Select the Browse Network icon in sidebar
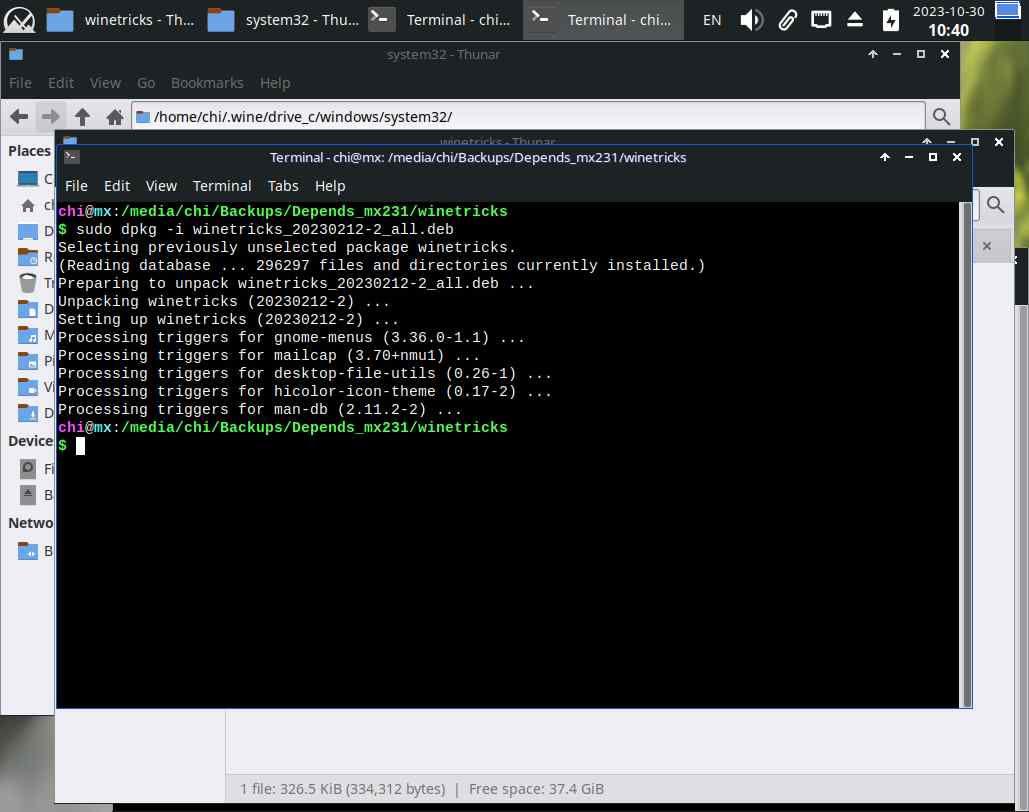 28,551
